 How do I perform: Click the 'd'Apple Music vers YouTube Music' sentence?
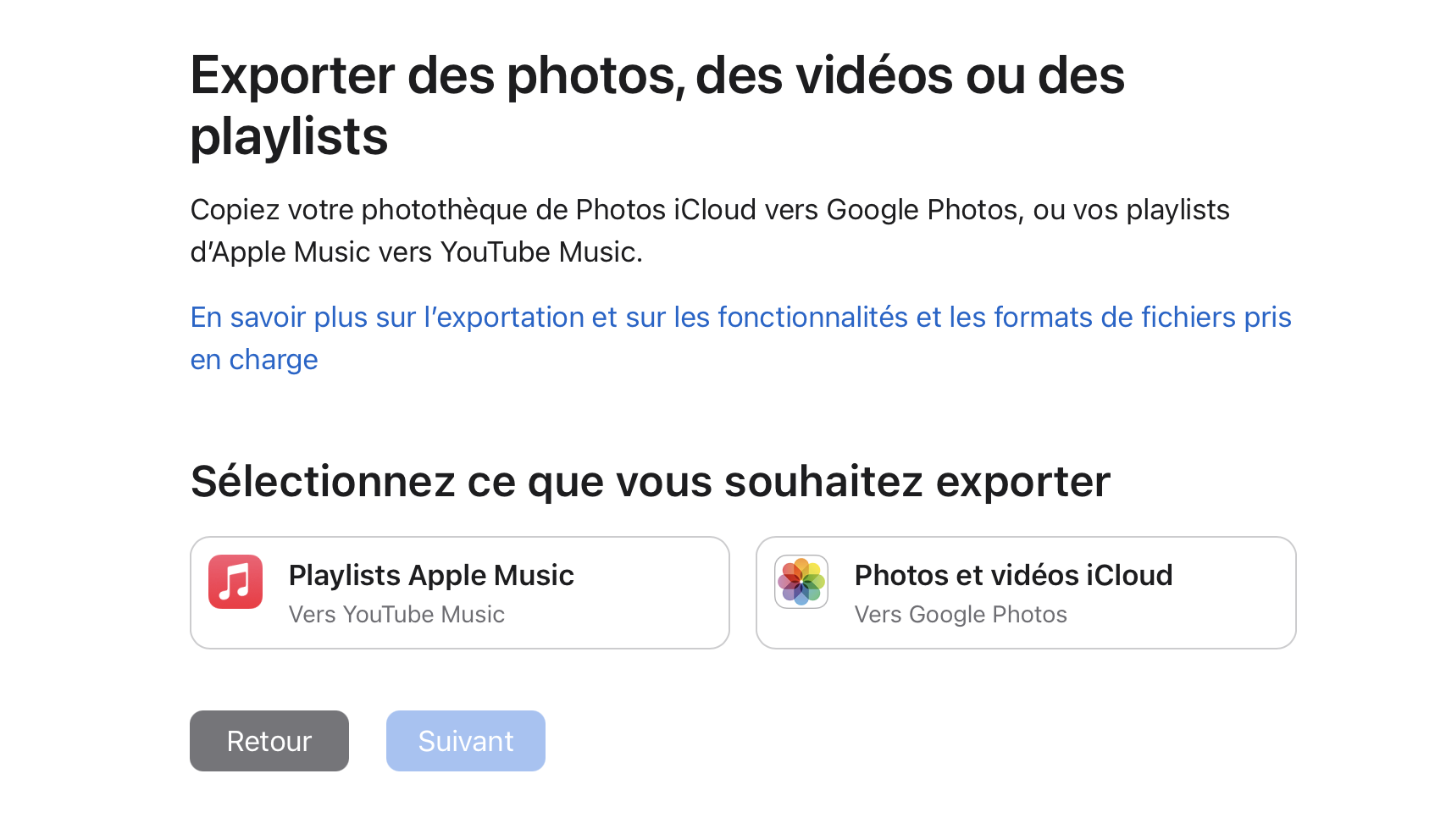click(x=416, y=252)
